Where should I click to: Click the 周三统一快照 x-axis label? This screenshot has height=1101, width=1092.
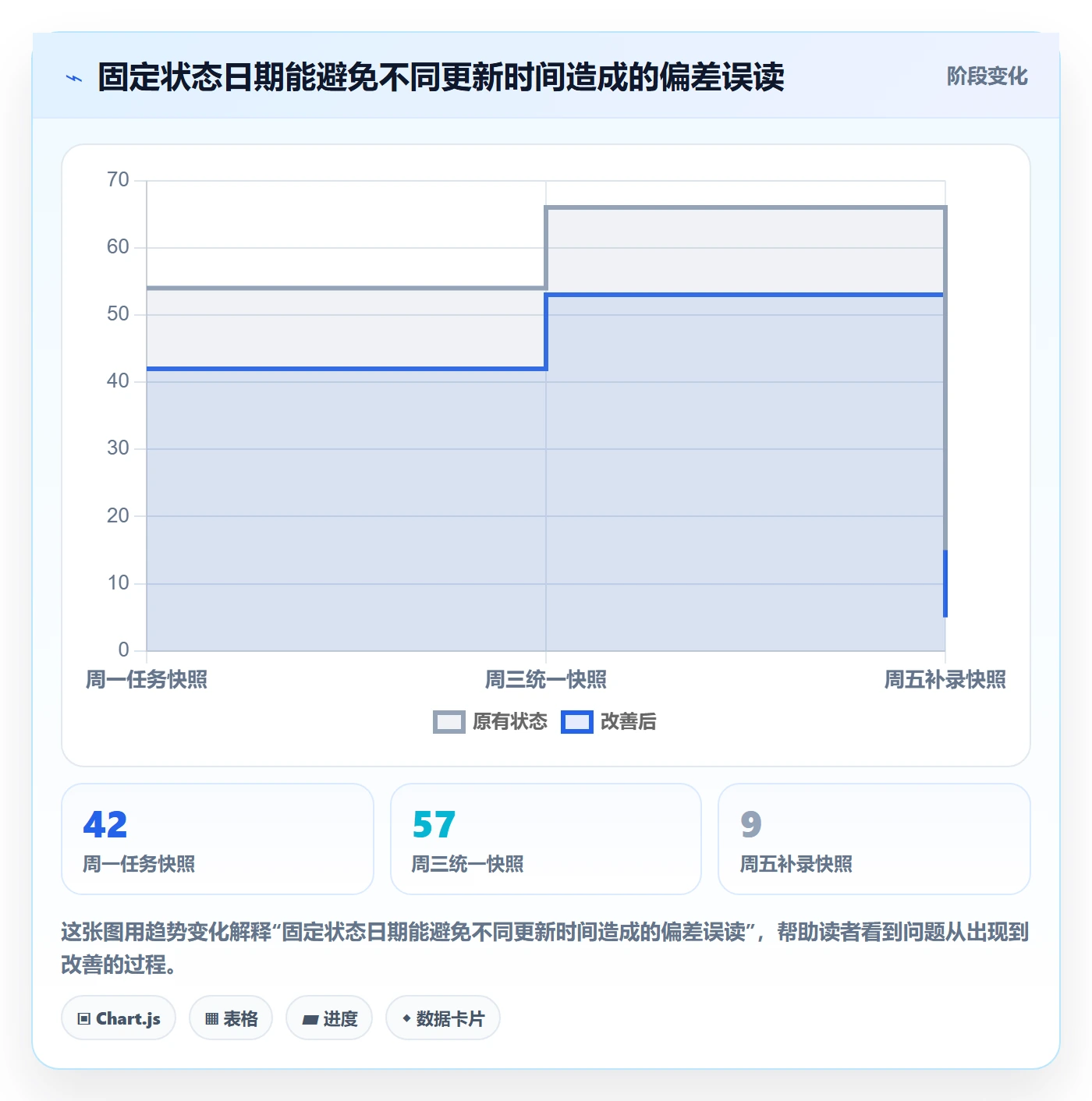click(546, 680)
